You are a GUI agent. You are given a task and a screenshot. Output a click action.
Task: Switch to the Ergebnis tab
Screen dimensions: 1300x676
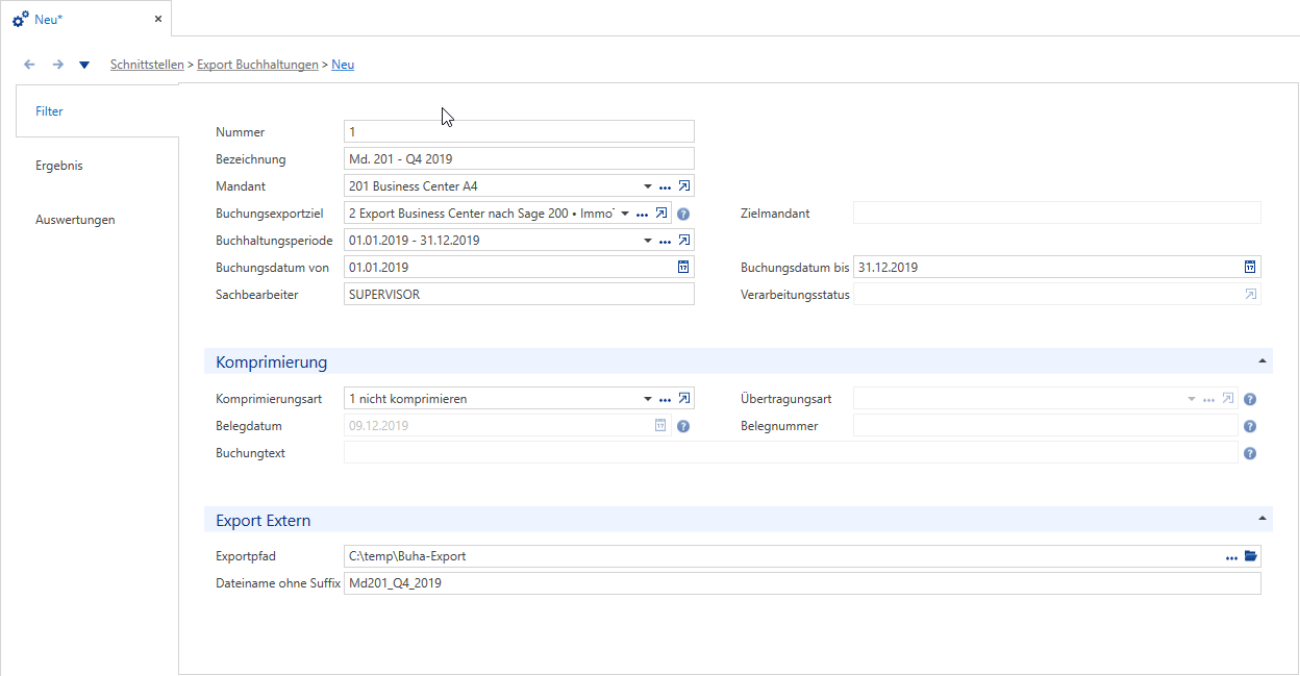tap(59, 166)
